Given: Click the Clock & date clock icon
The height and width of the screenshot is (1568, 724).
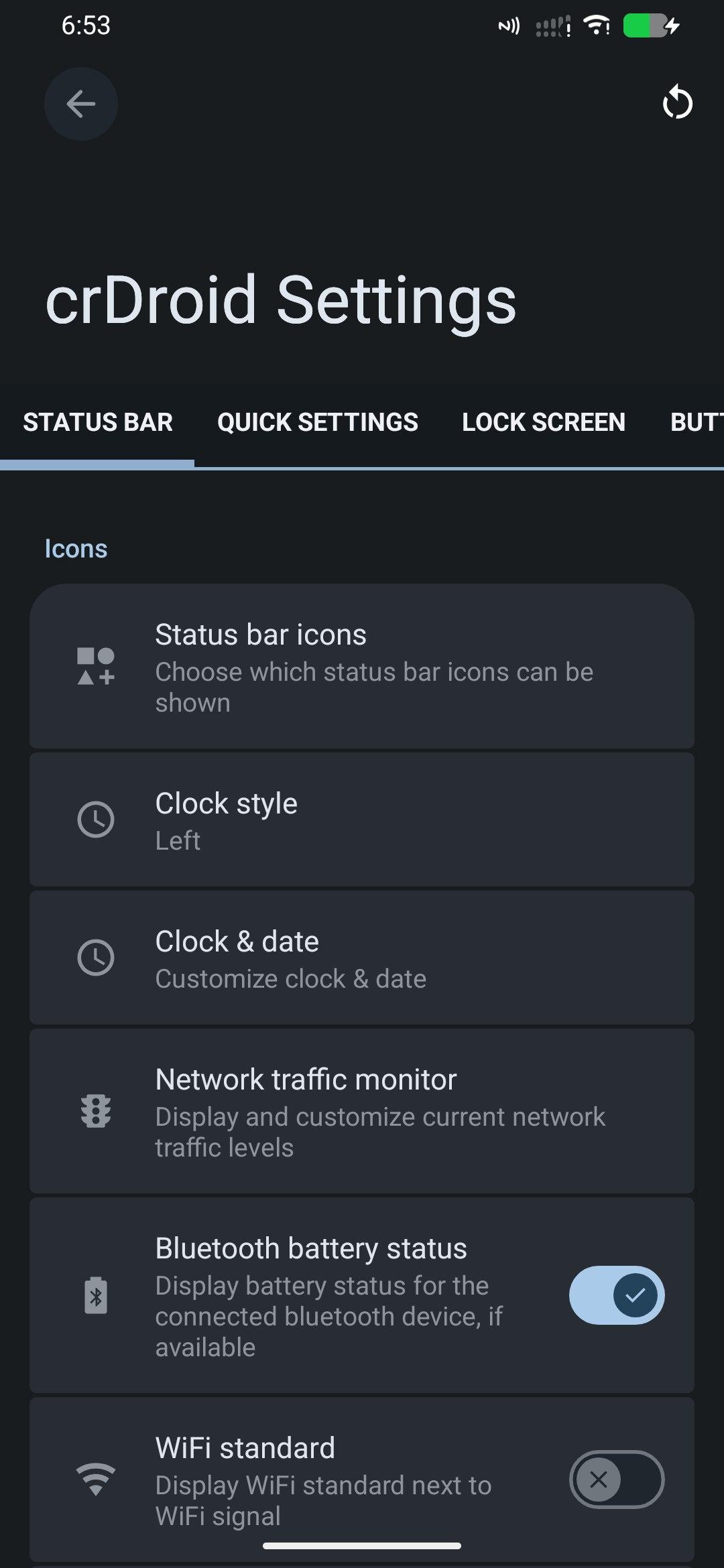Looking at the screenshot, I should point(96,958).
